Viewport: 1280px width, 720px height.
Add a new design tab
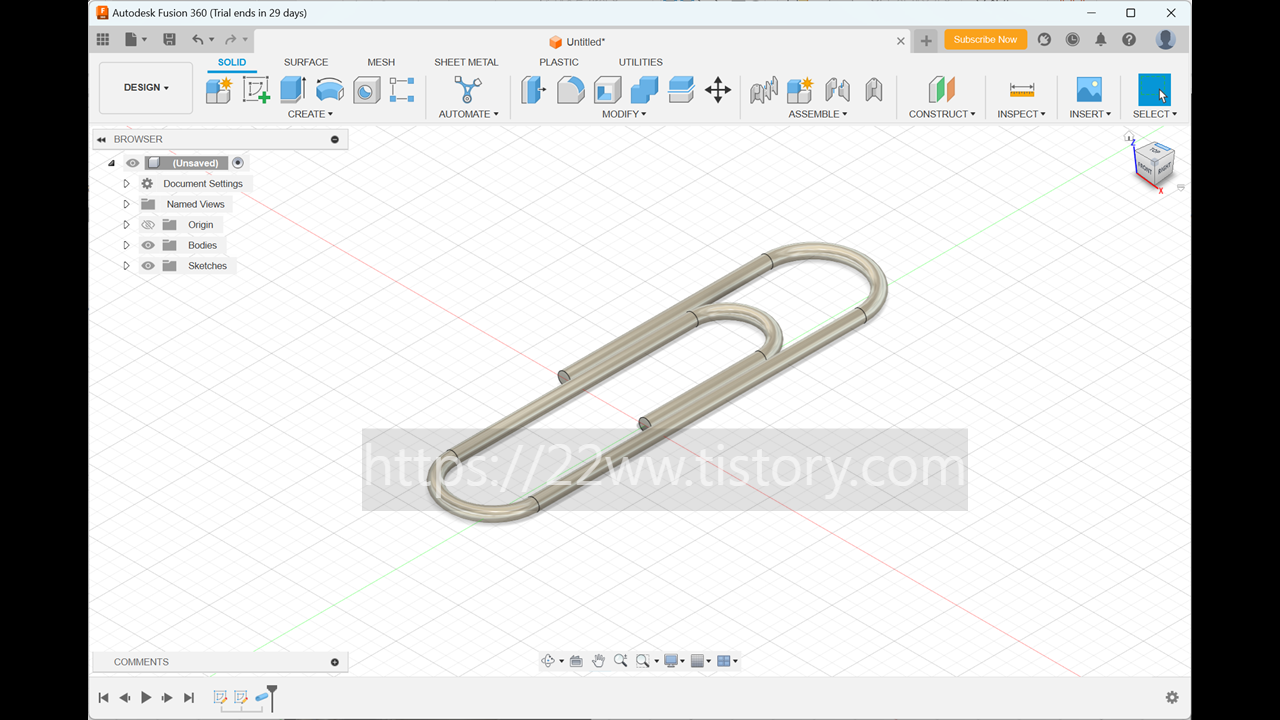(926, 41)
